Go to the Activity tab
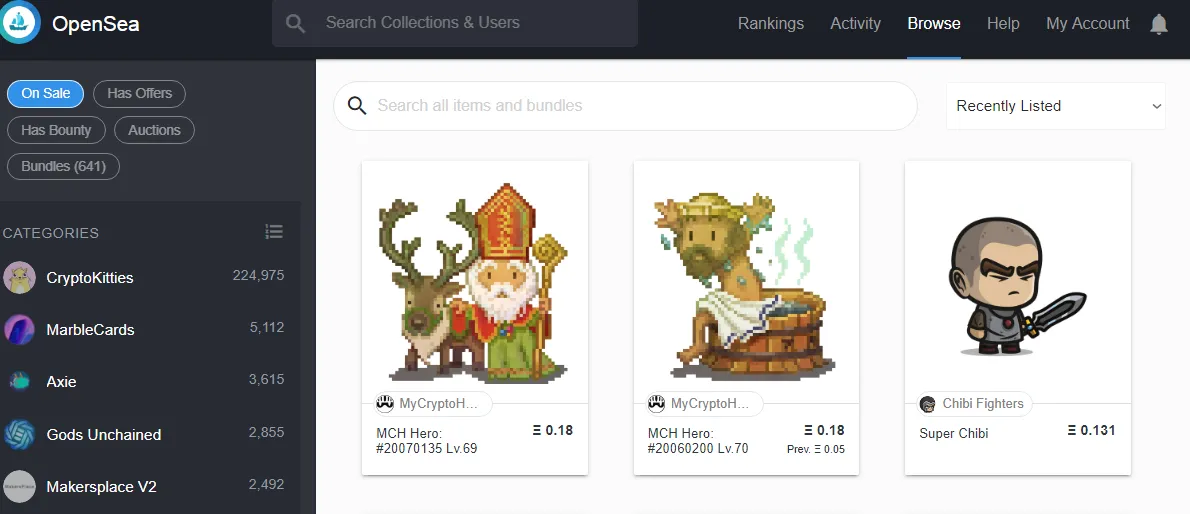Screen dimensions: 1190x514 [x=855, y=24]
